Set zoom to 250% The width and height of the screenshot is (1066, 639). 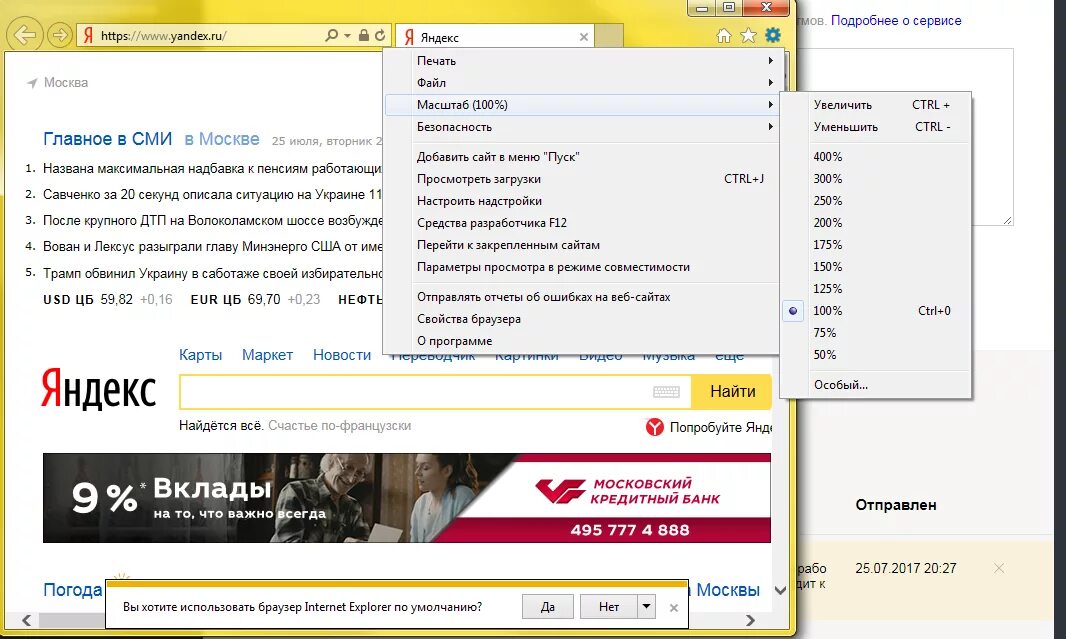876,201
